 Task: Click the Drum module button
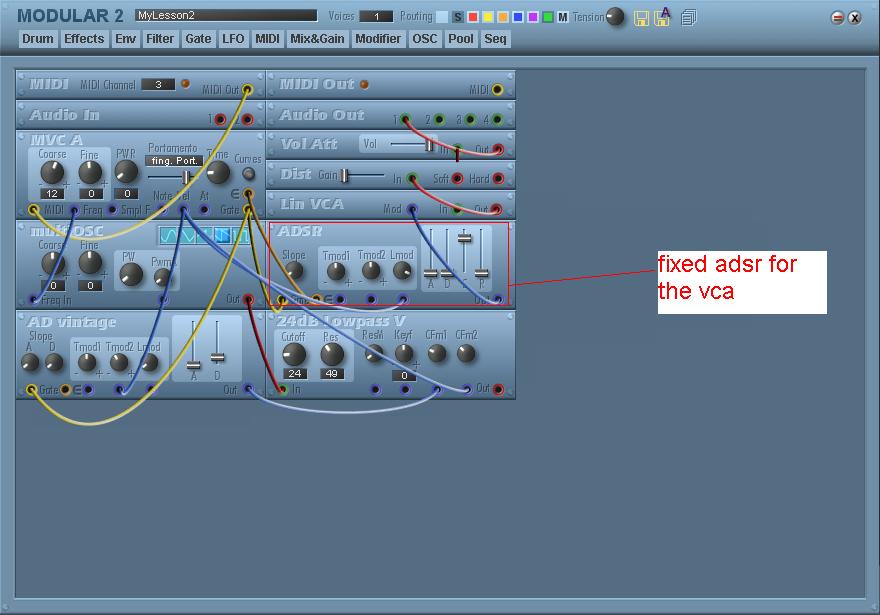38,39
